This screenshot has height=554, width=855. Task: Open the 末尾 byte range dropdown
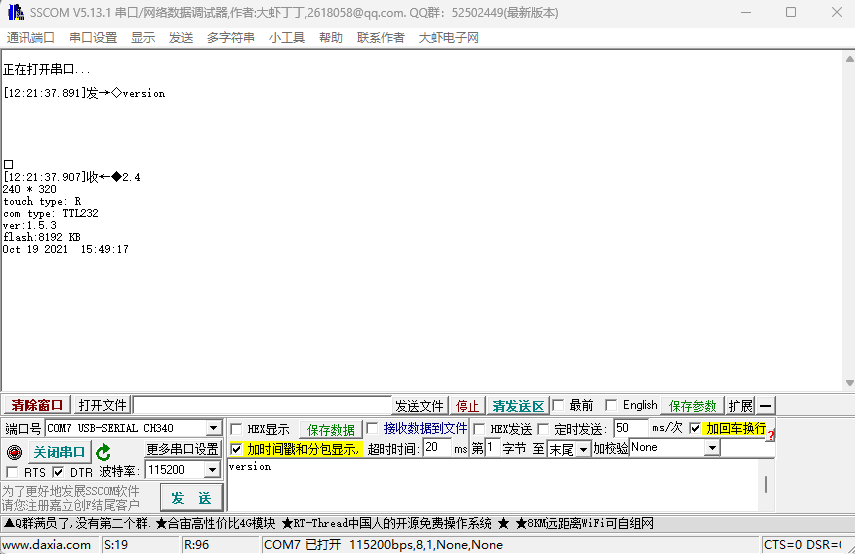coord(583,449)
